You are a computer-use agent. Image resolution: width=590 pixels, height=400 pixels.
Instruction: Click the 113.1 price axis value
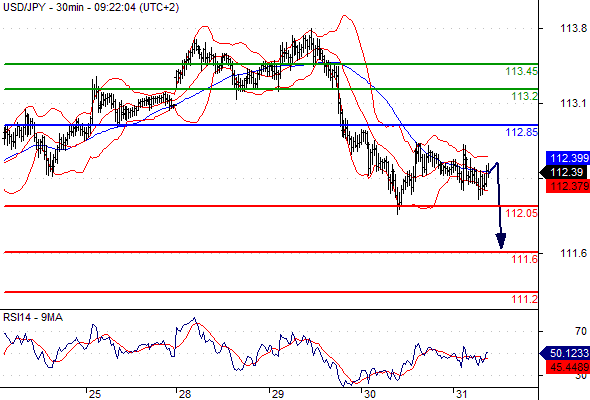click(573, 103)
